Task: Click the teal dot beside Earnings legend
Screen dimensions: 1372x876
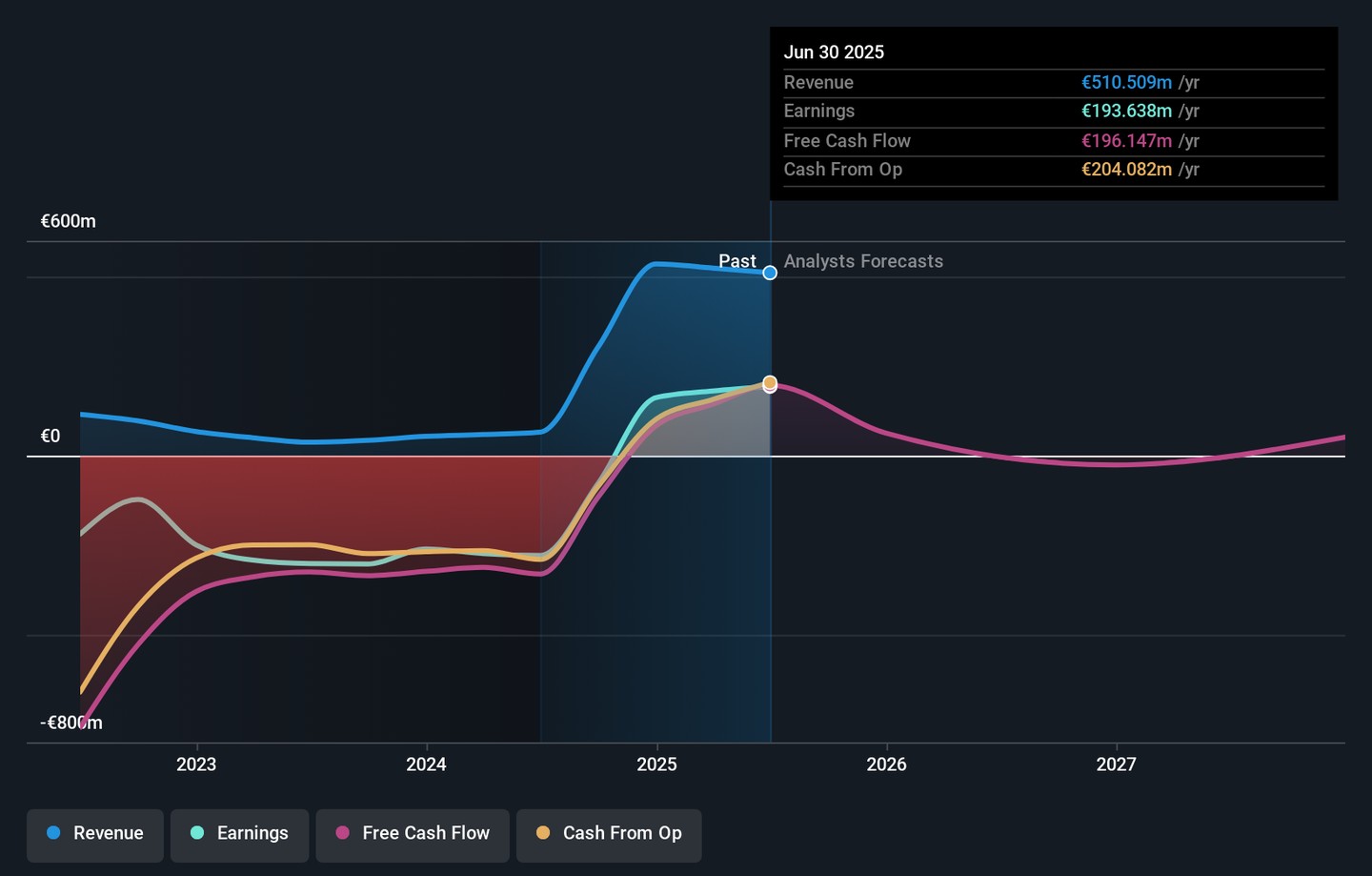Action: click(197, 833)
